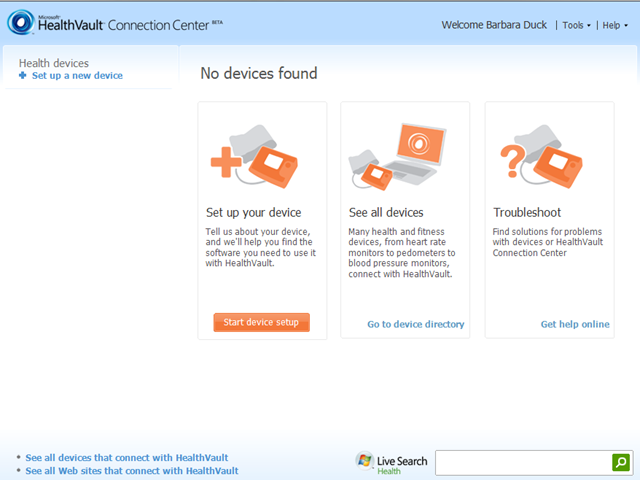The width and height of the screenshot is (640, 480).
Task: Click the Troubleshoot question mark illustration
Action: click(x=541, y=157)
